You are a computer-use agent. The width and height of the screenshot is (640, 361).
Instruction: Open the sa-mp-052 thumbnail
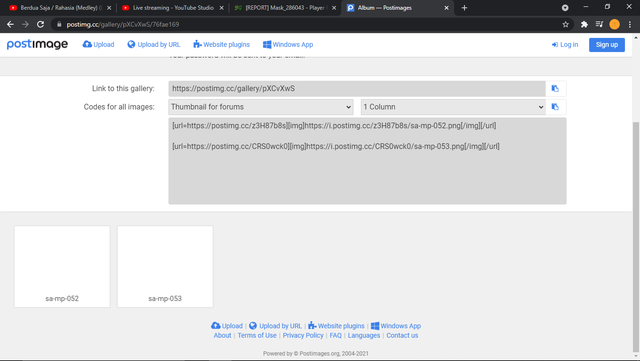point(62,266)
